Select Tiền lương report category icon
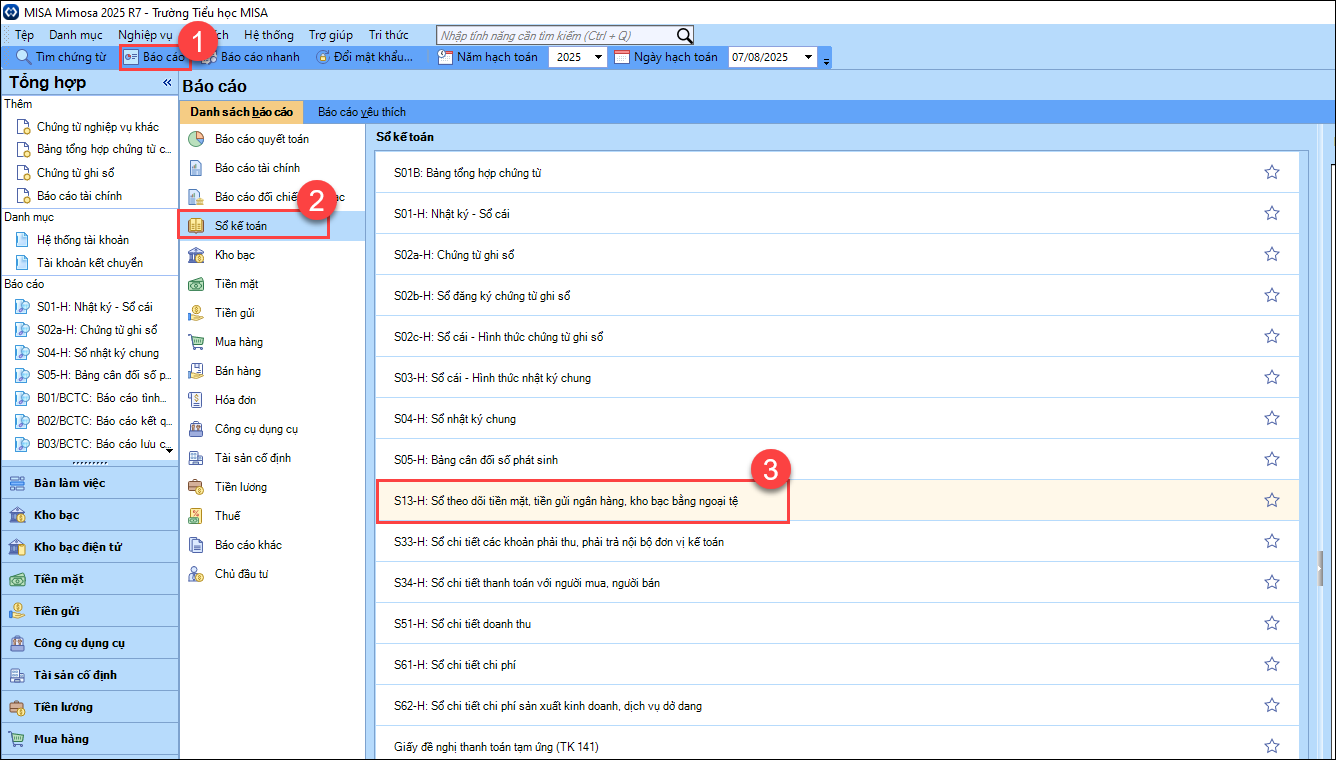Image resolution: width=1336 pixels, height=760 pixels. coord(196,487)
